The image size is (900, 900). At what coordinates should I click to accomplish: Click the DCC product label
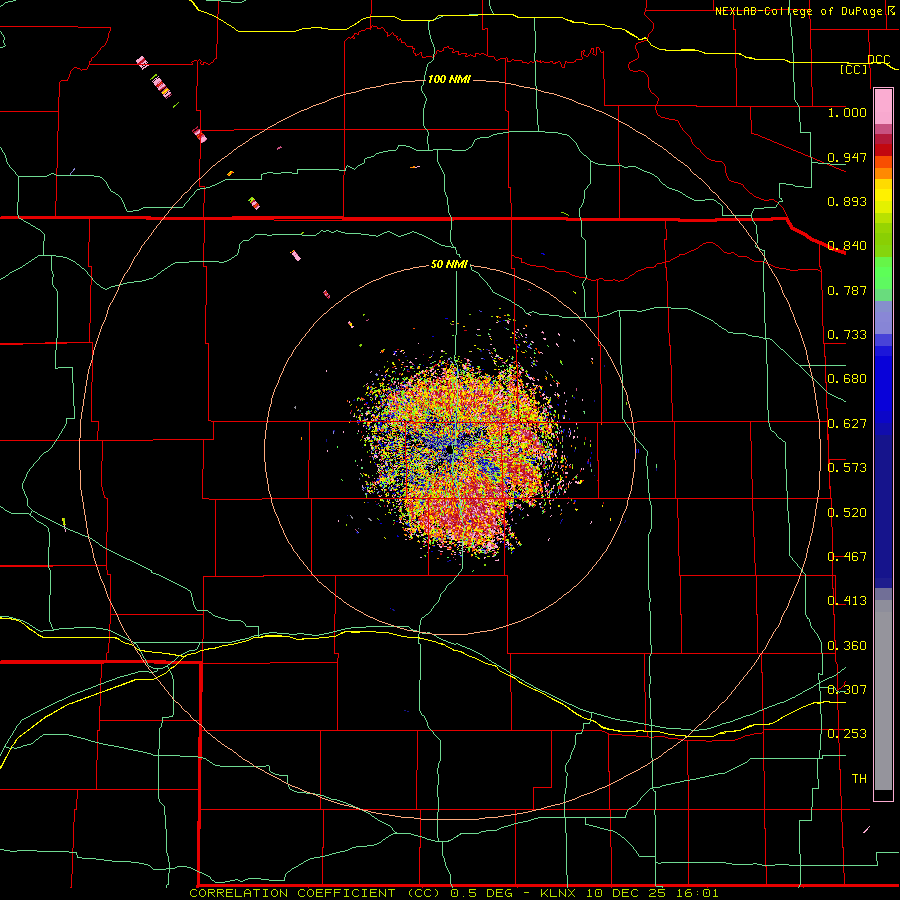click(x=878, y=59)
